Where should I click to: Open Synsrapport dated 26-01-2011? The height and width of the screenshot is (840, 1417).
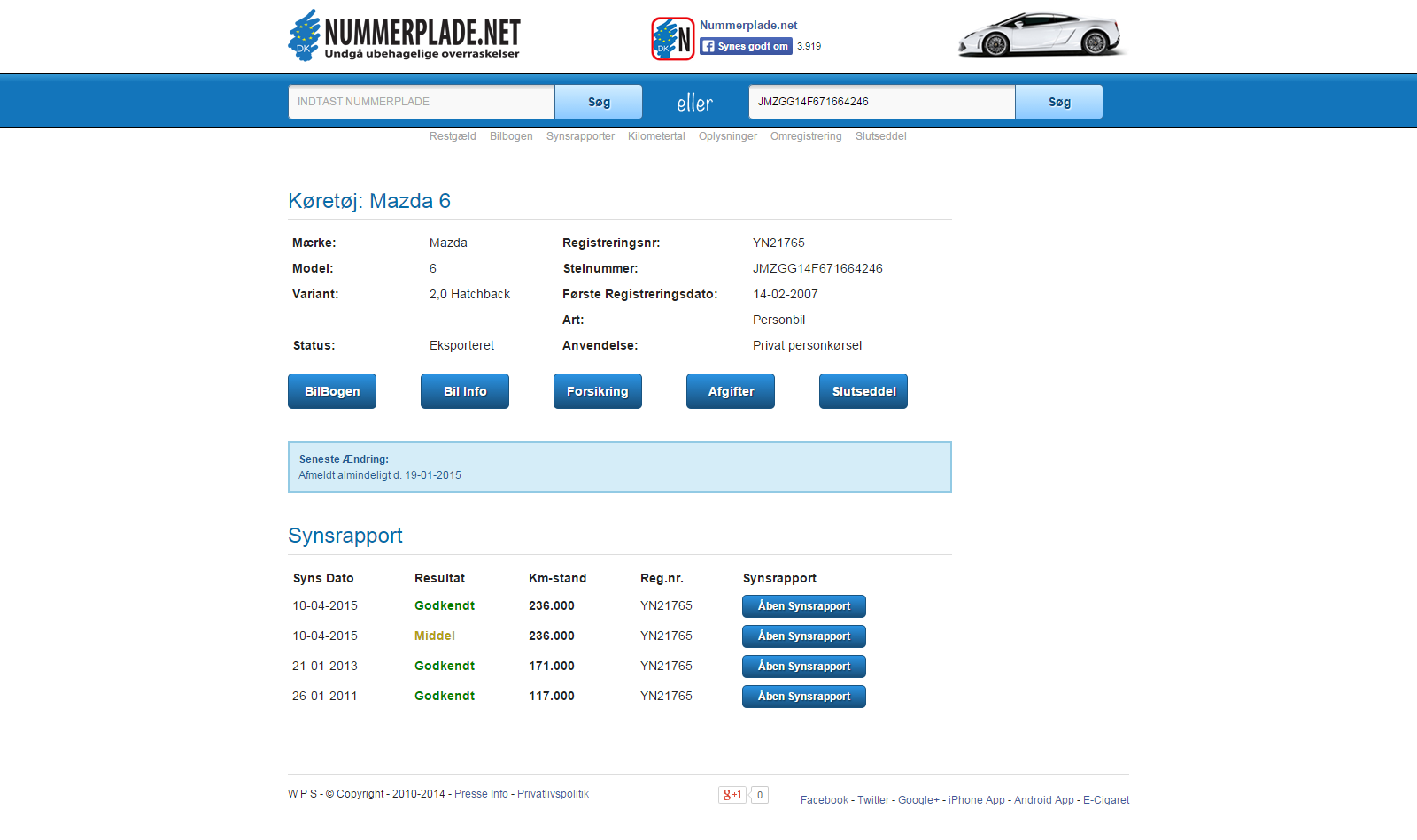[x=804, y=697]
